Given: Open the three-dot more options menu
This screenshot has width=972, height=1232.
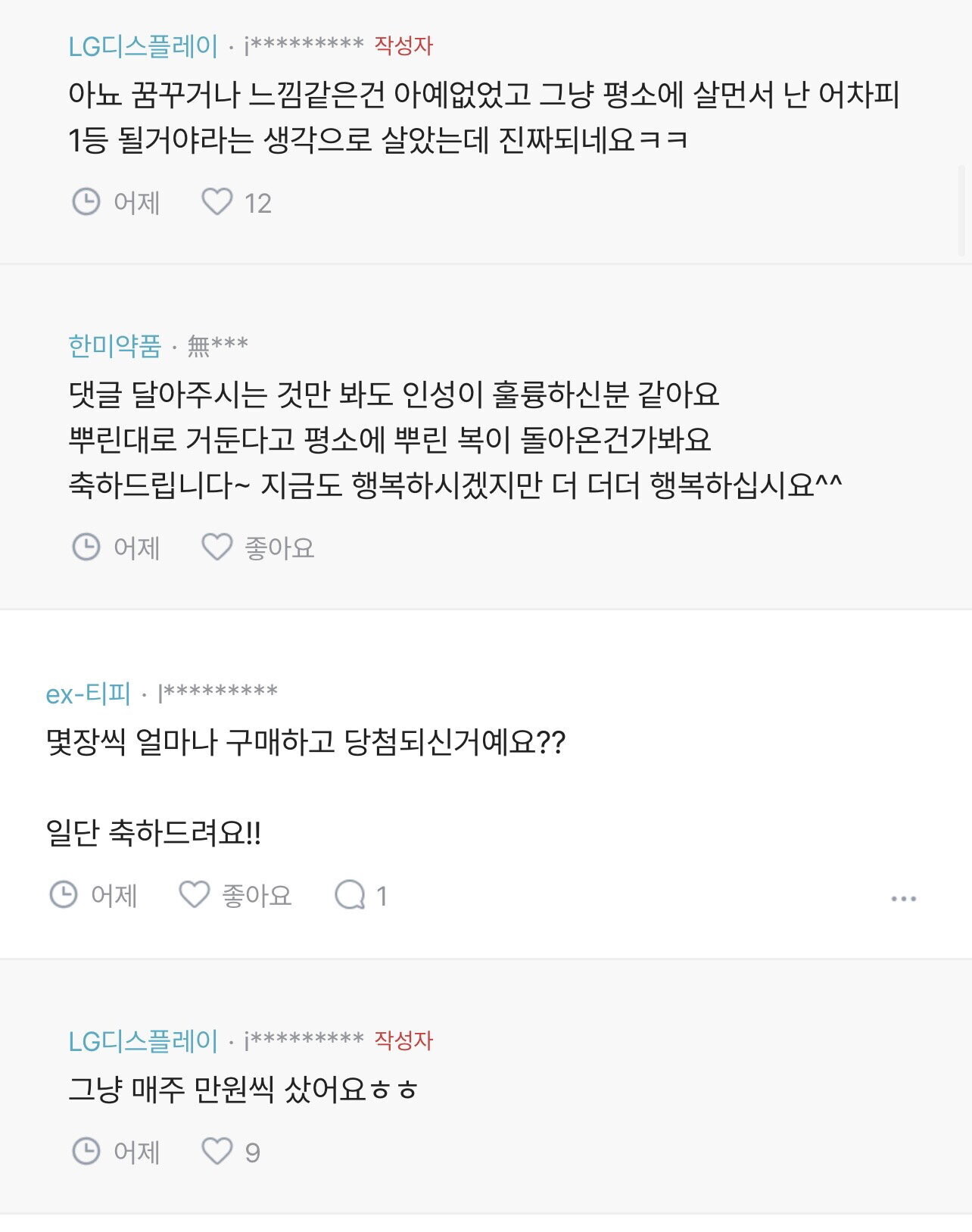Looking at the screenshot, I should 903,898.
